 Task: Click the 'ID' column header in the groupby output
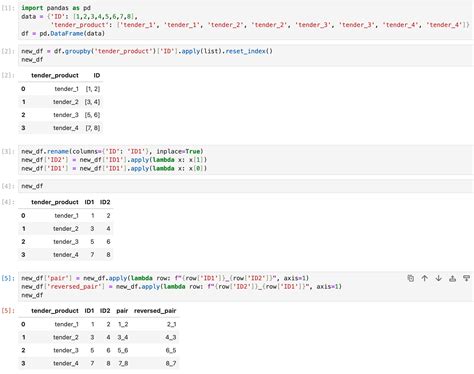pos(97,75)
